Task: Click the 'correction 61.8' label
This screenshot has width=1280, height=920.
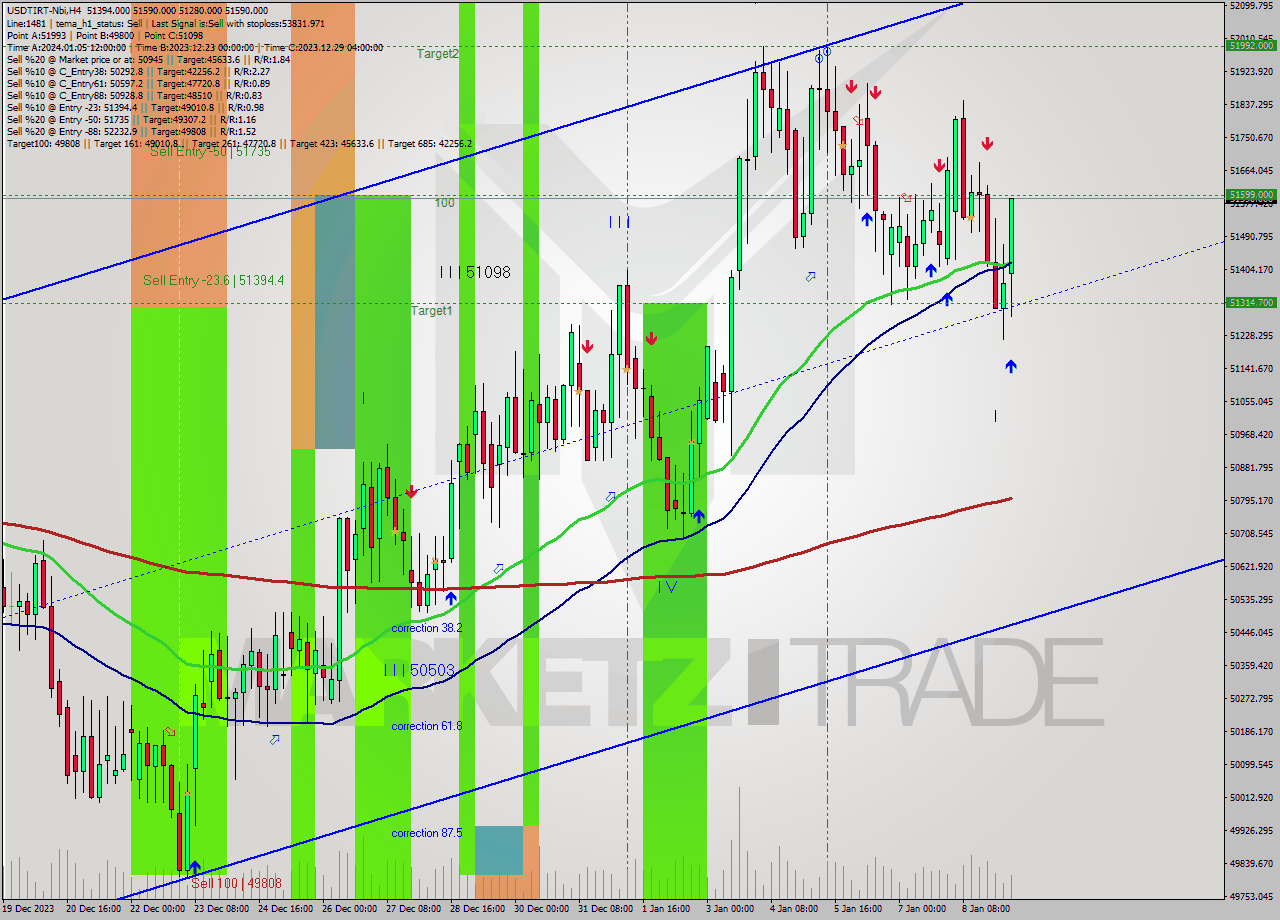Action: [x=427, y=726]
